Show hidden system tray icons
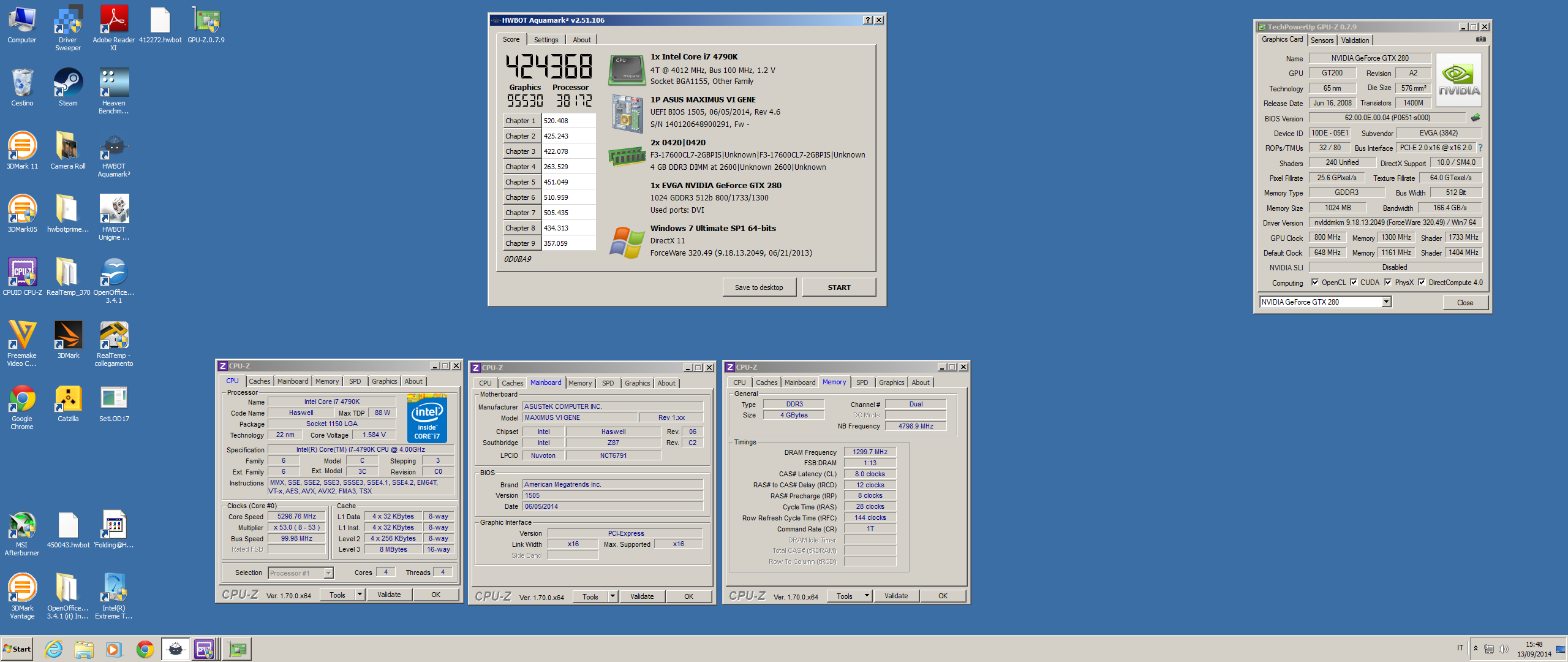Image resolution: width=1568 pixels, height=662 pixels. click(1476, 649)
